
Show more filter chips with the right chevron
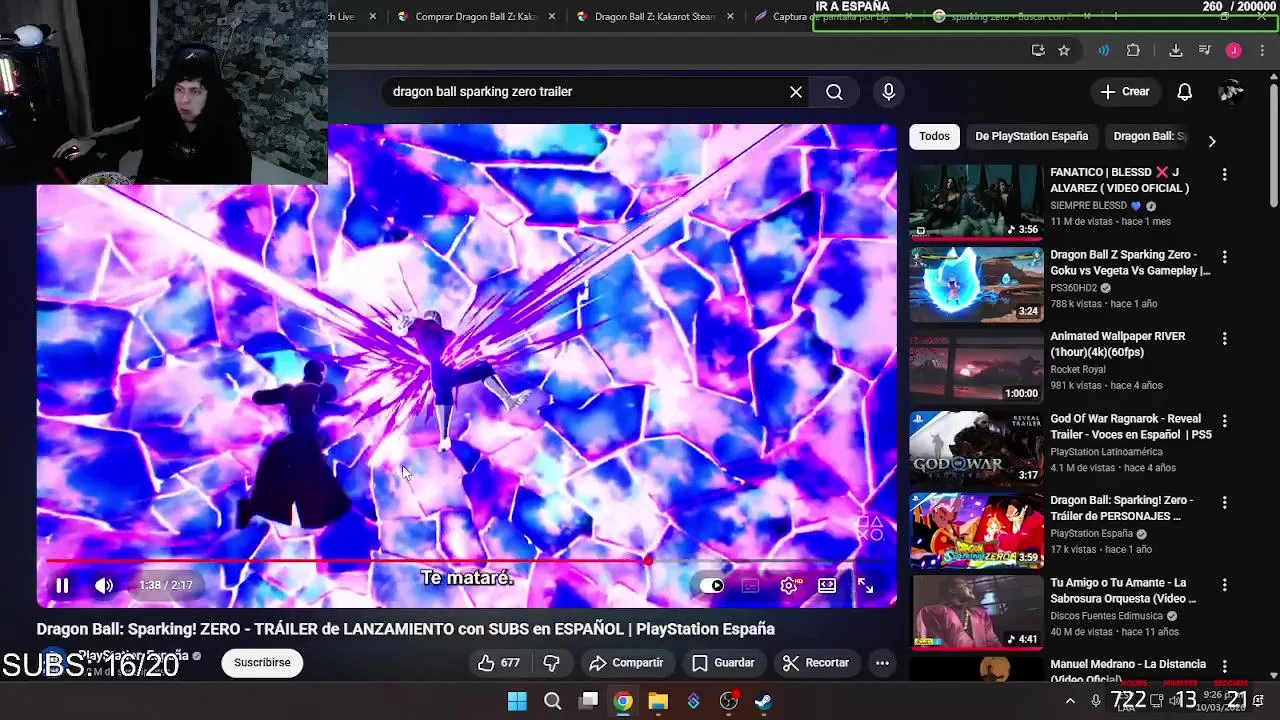point(1212,141)
